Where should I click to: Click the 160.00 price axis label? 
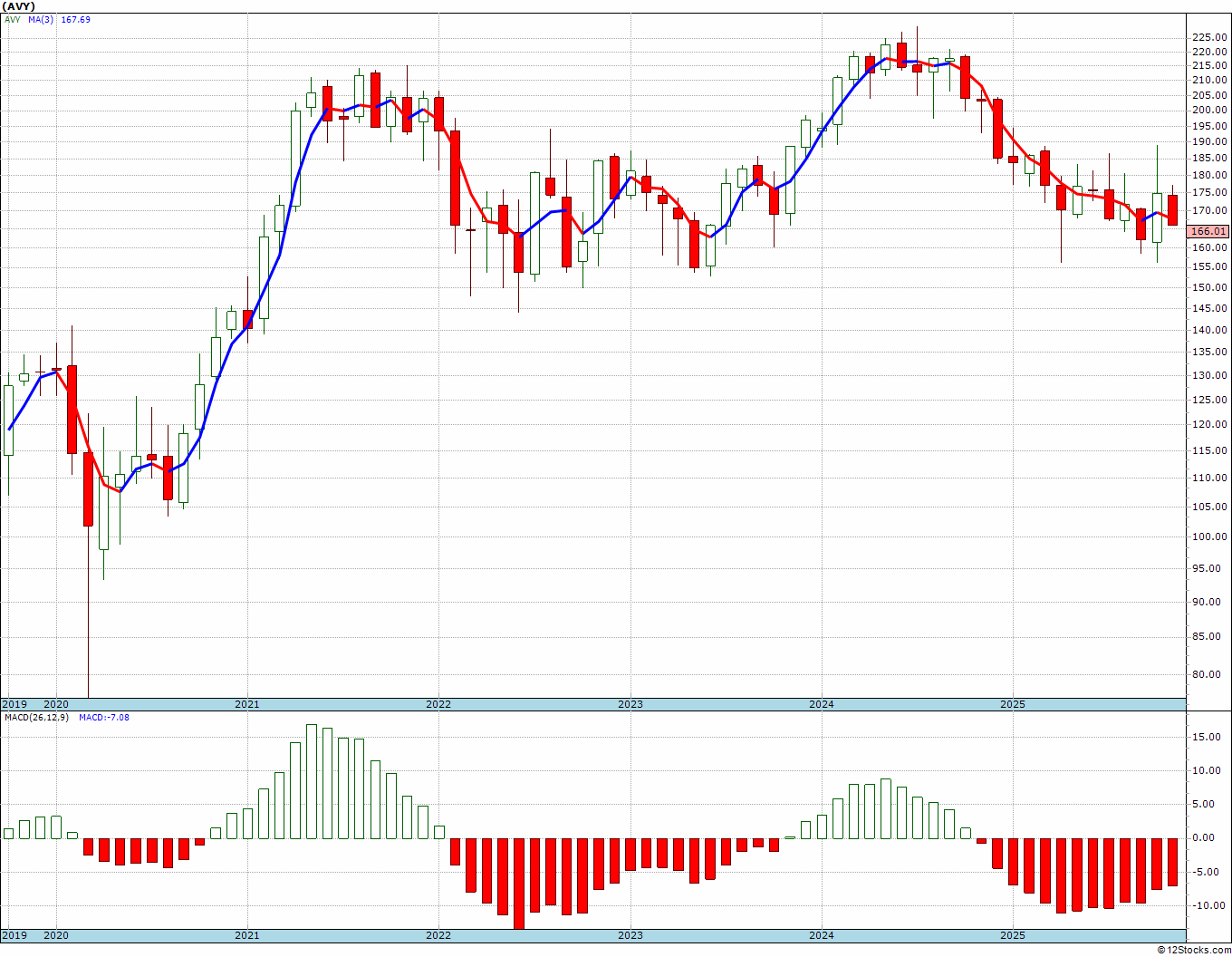1210,247
